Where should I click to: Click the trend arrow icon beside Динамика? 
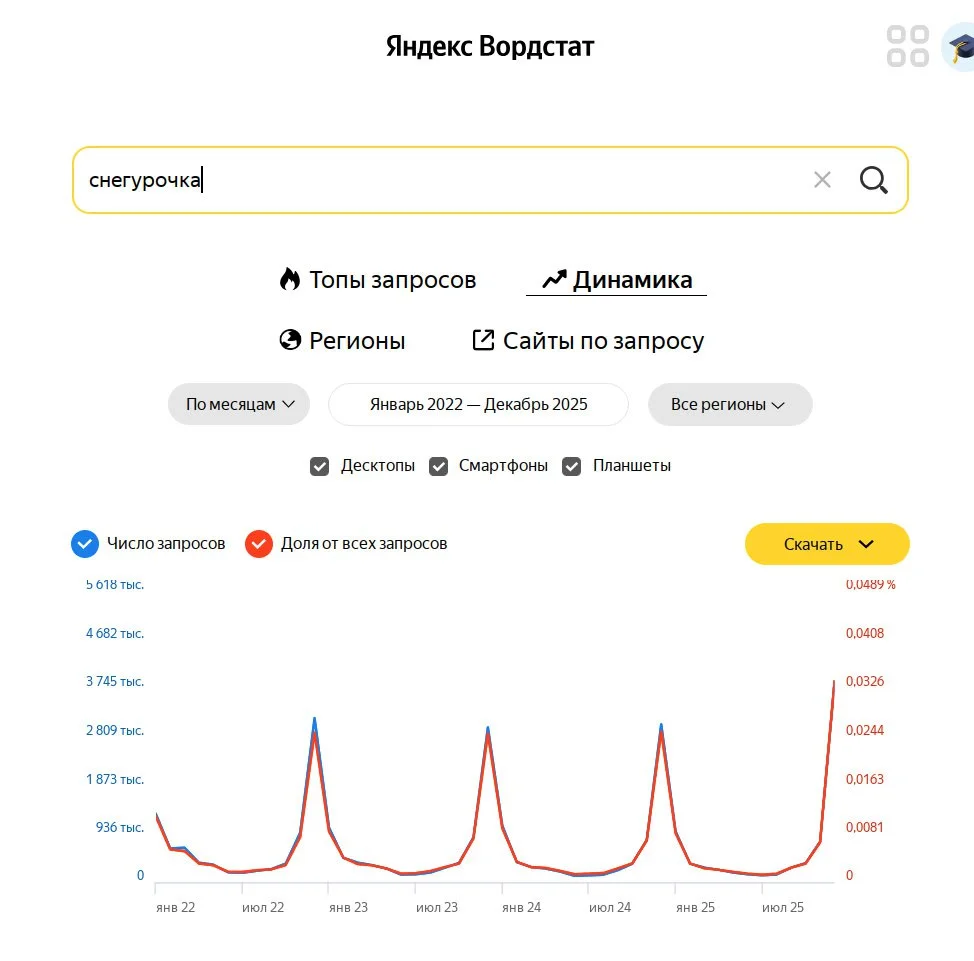tap(554, 280)
